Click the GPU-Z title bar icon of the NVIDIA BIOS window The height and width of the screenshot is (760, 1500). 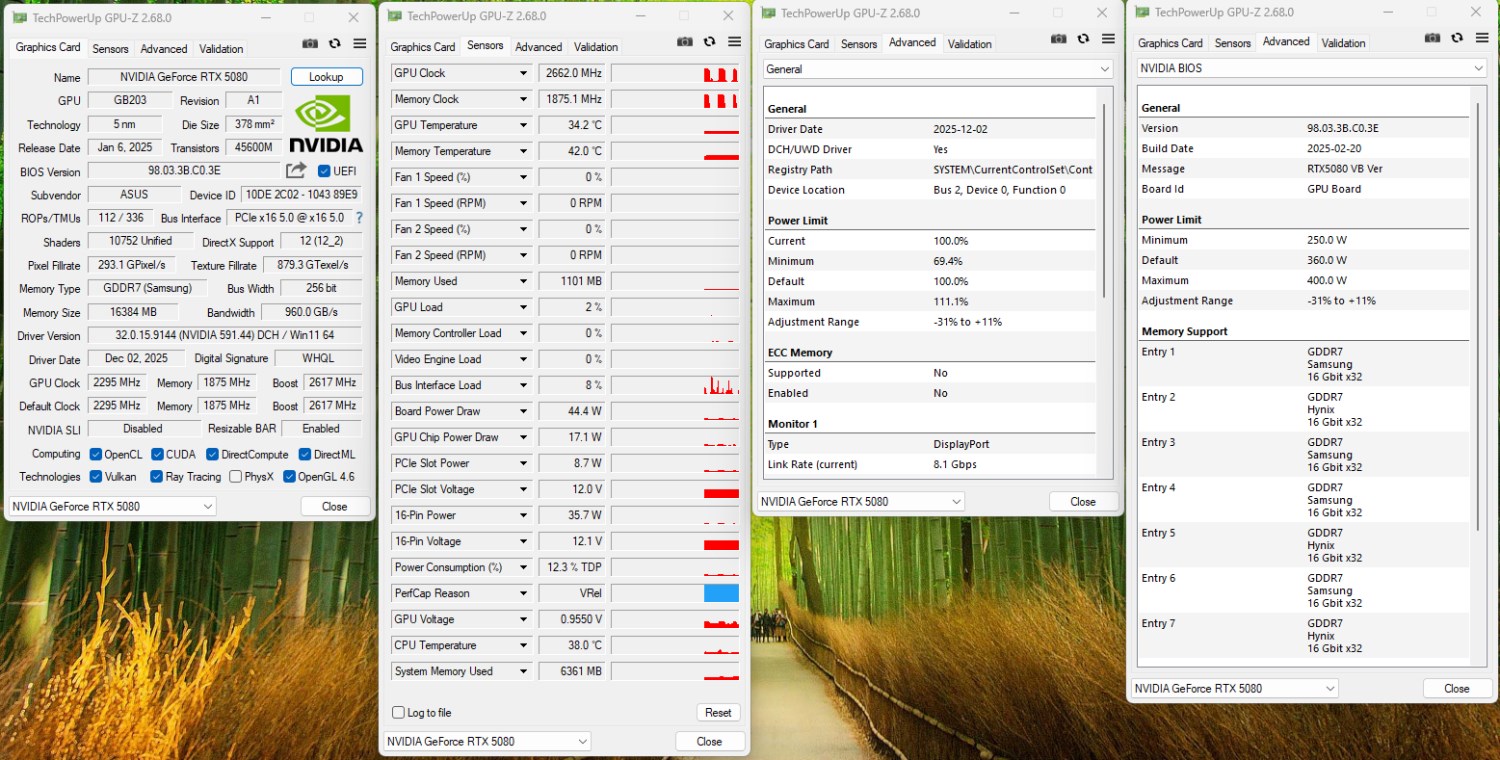coord(1143,12)
